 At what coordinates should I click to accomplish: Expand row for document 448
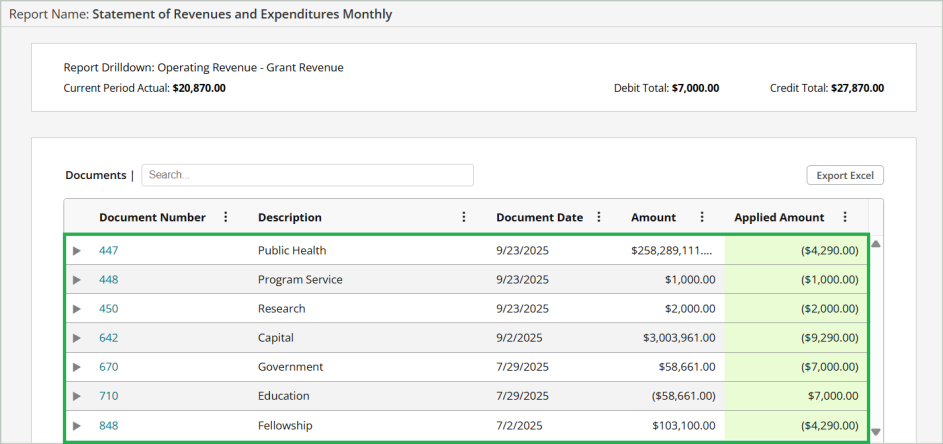(77, 280)
